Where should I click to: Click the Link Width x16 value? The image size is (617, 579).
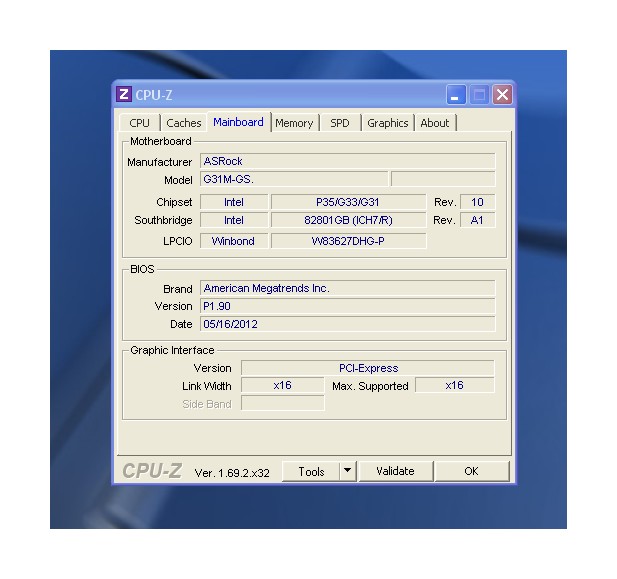point(283,385)
